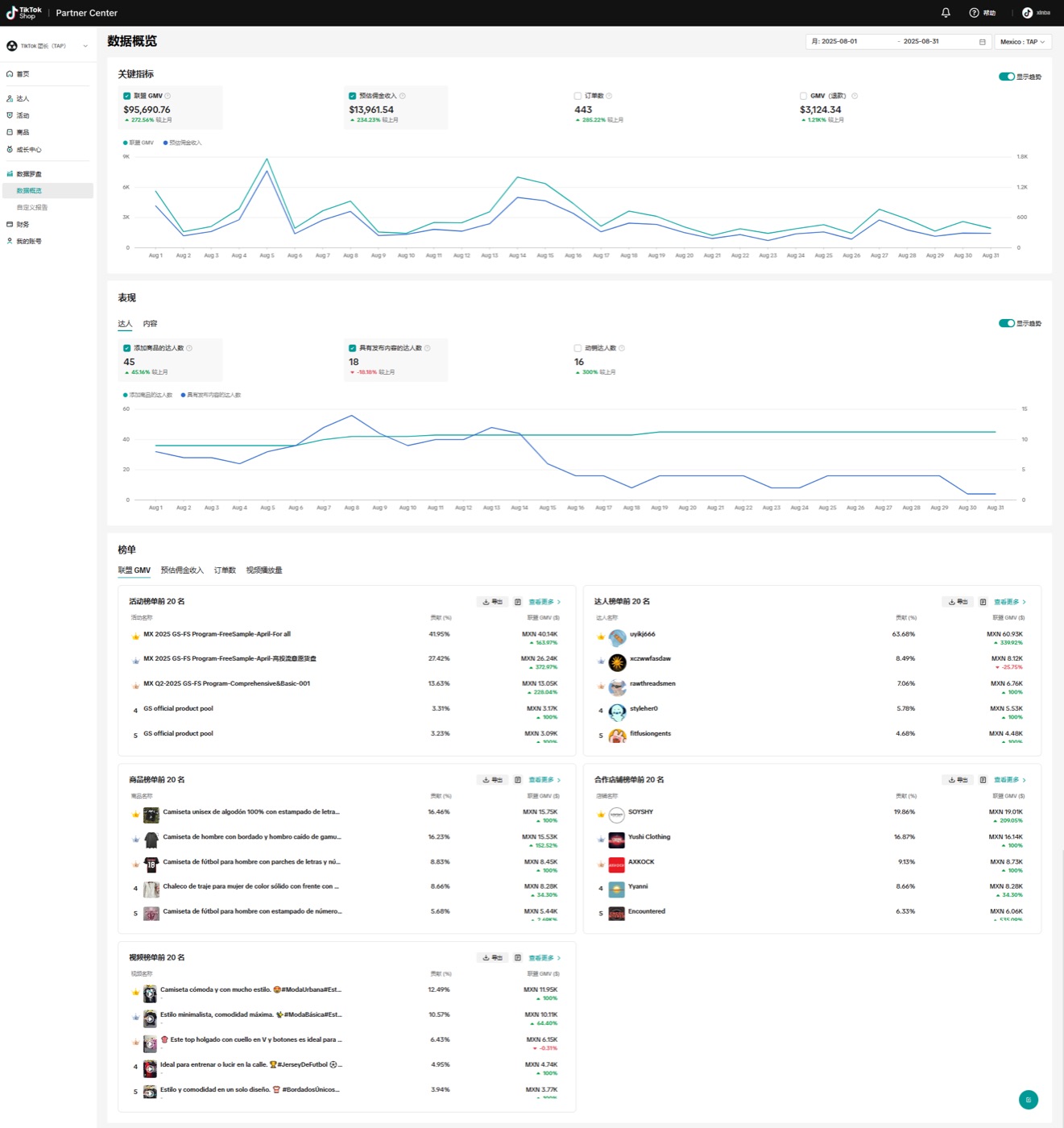Select 订单数 tab in 榜单

pyautogui.click(x=225, y=570)
